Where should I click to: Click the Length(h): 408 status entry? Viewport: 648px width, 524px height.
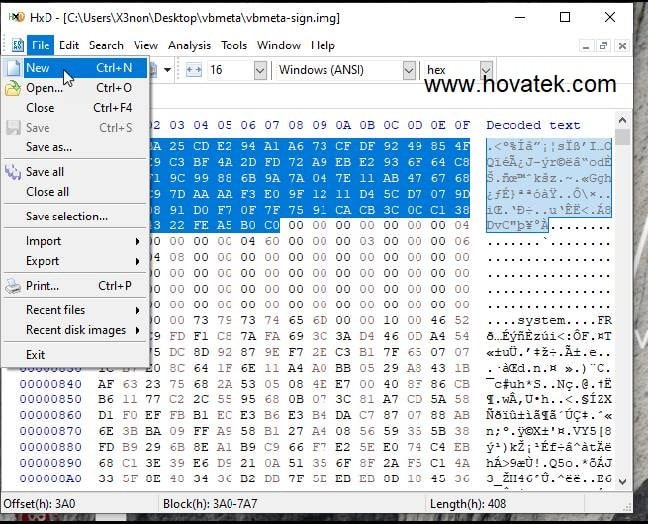(x=467, y=504)
